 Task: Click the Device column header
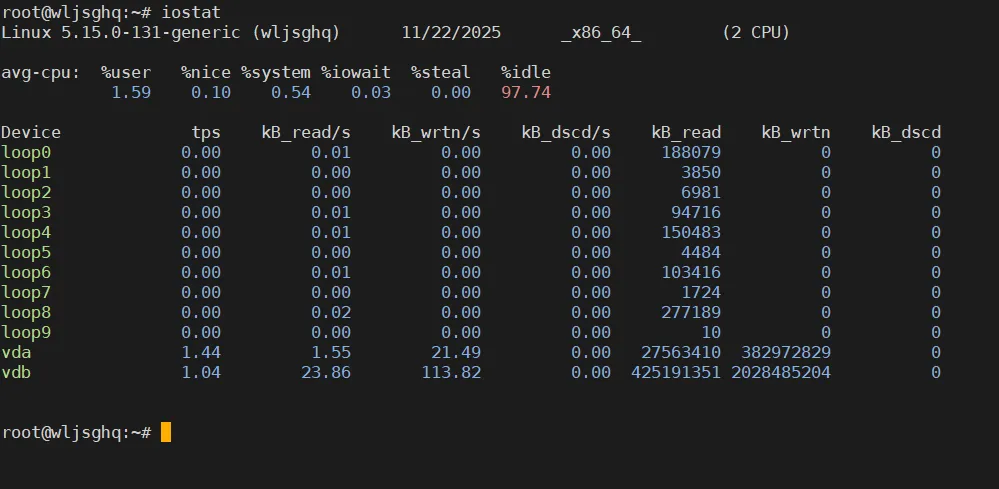coord(31,132)
